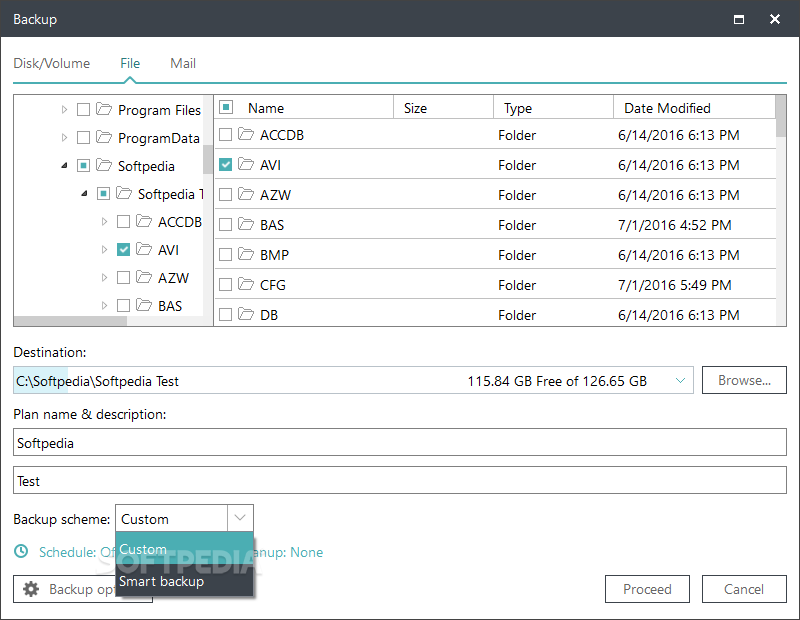Select the CFG row date 7/1/2016 5:49 PM

pyautogui.click(x=674, y=285)
